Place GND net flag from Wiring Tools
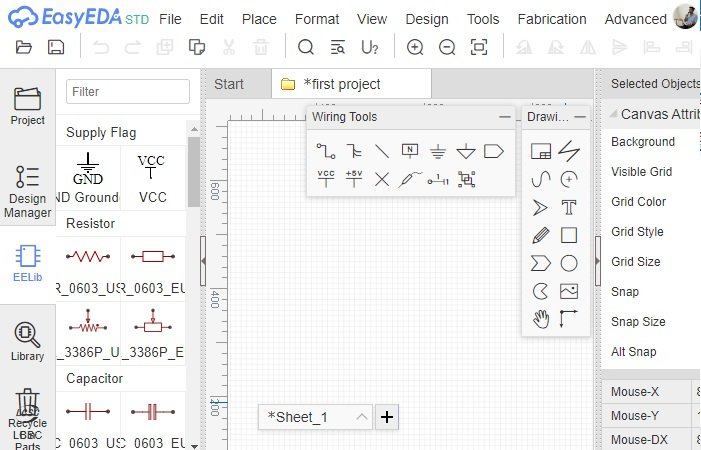 tap(438, 151)
